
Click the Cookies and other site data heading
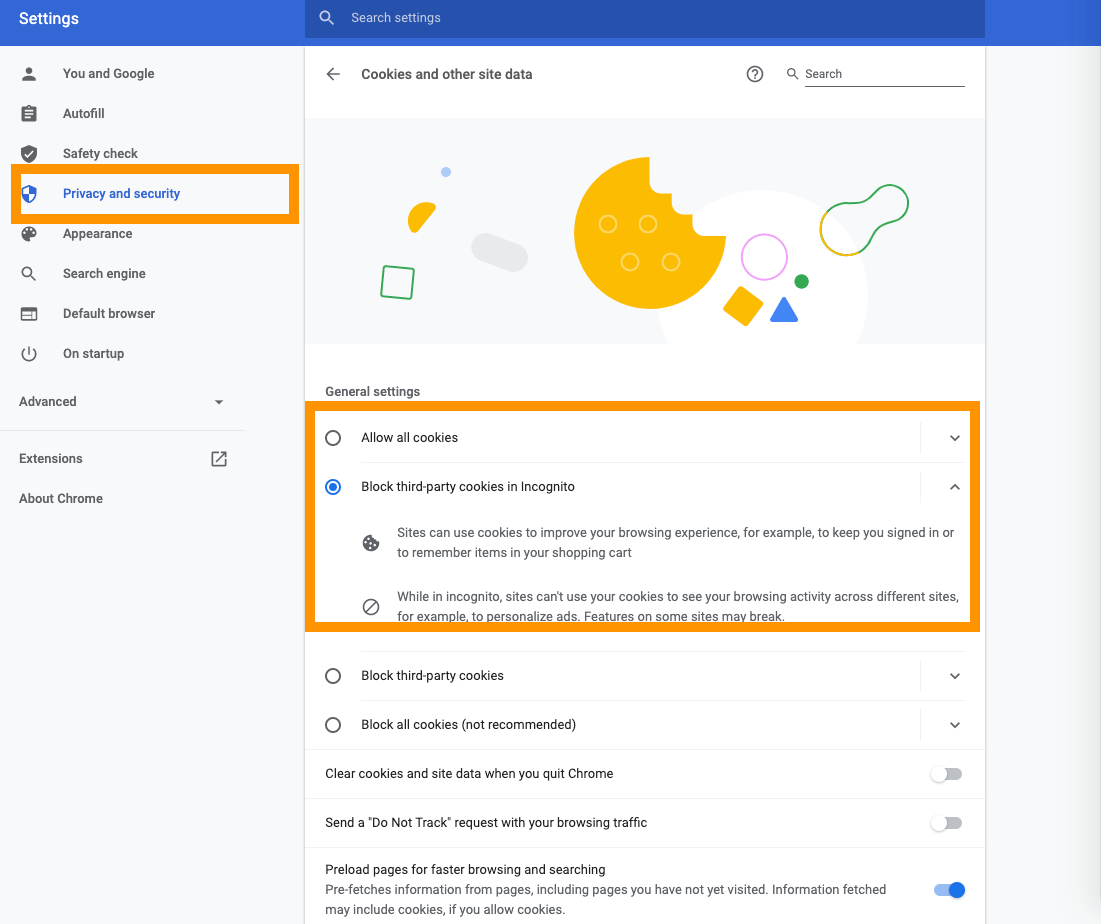(x=447, y=74)
